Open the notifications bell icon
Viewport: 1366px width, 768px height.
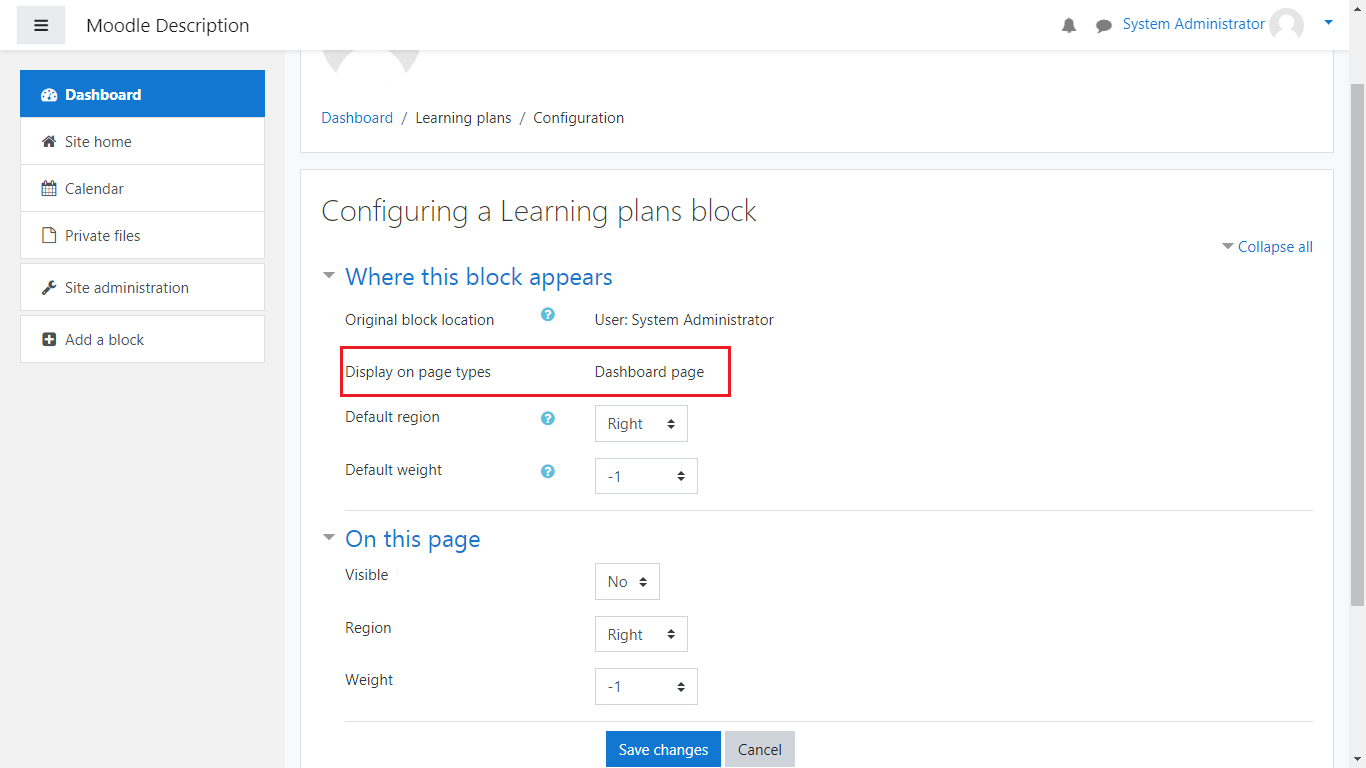click(x=1069, y=25)
